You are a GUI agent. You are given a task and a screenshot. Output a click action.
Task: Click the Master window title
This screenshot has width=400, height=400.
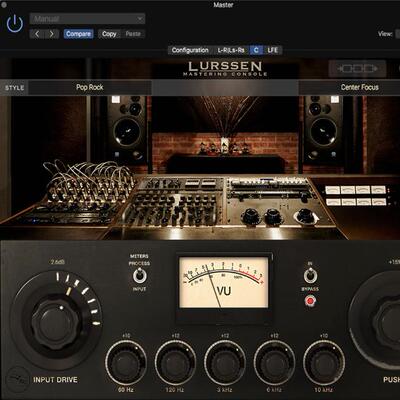(223, 5)
